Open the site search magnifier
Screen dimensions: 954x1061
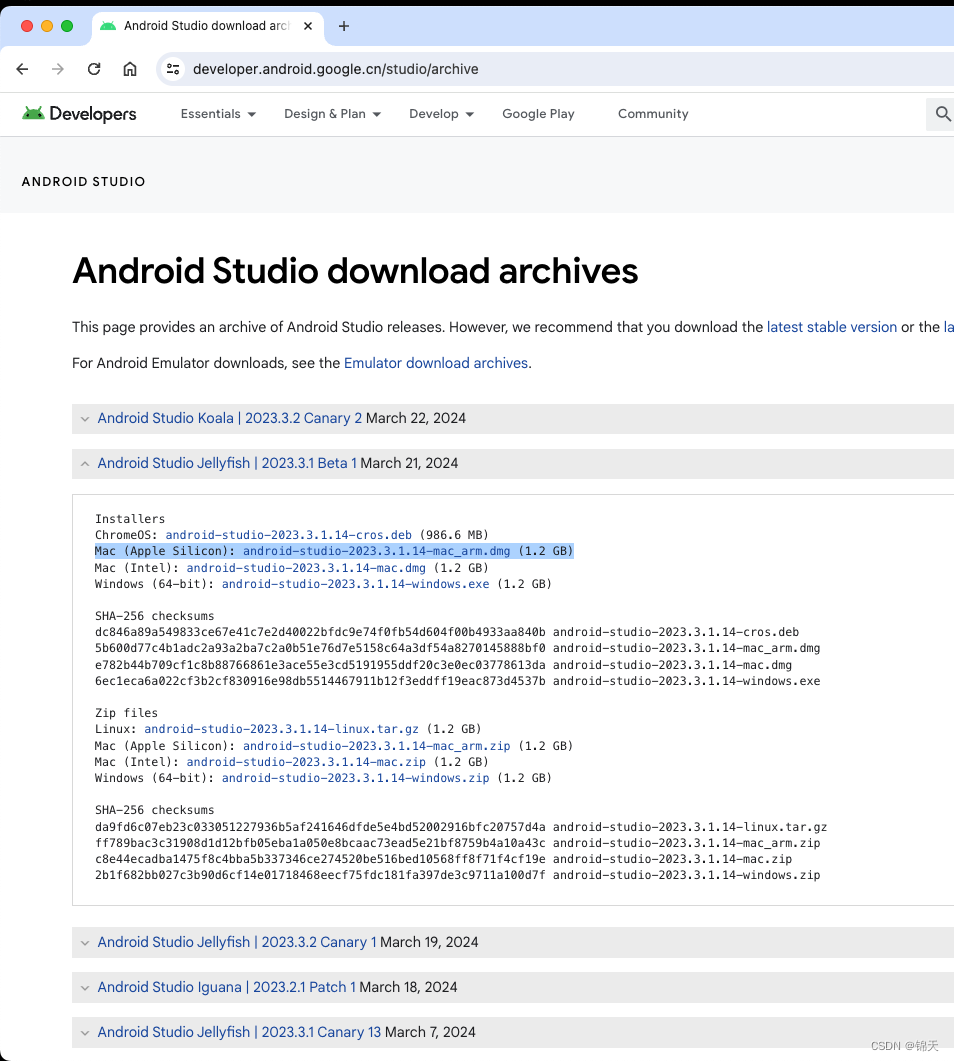(943, 114)
